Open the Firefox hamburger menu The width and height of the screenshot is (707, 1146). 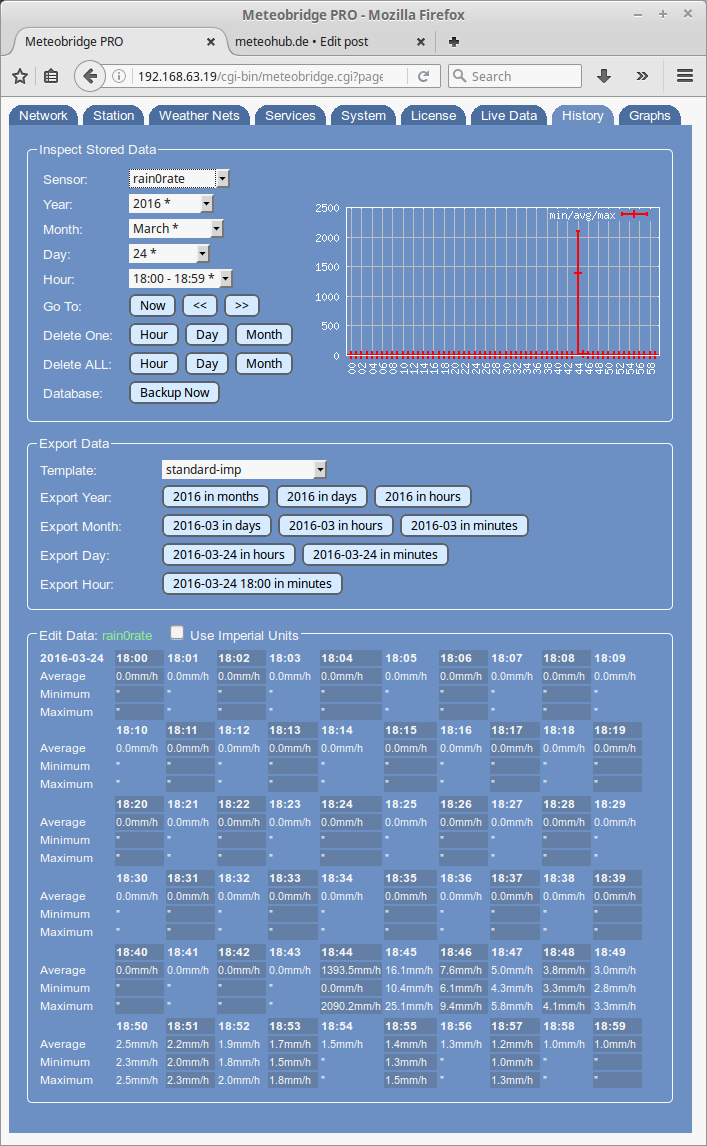(x=685, y=76)
